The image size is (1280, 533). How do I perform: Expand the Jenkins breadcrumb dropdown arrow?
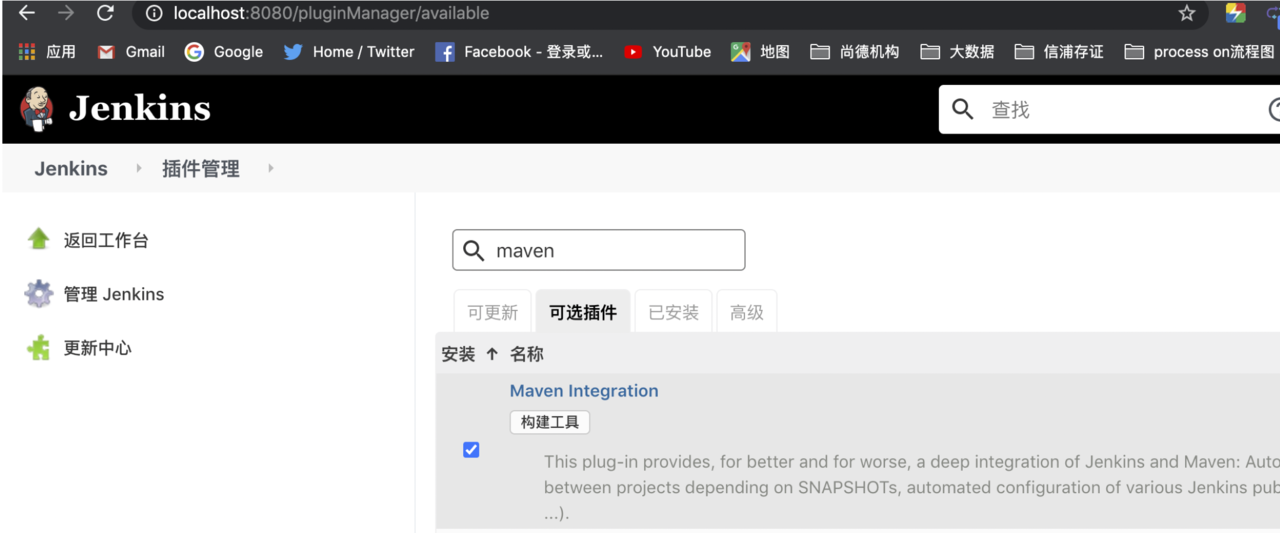point(139,169)
